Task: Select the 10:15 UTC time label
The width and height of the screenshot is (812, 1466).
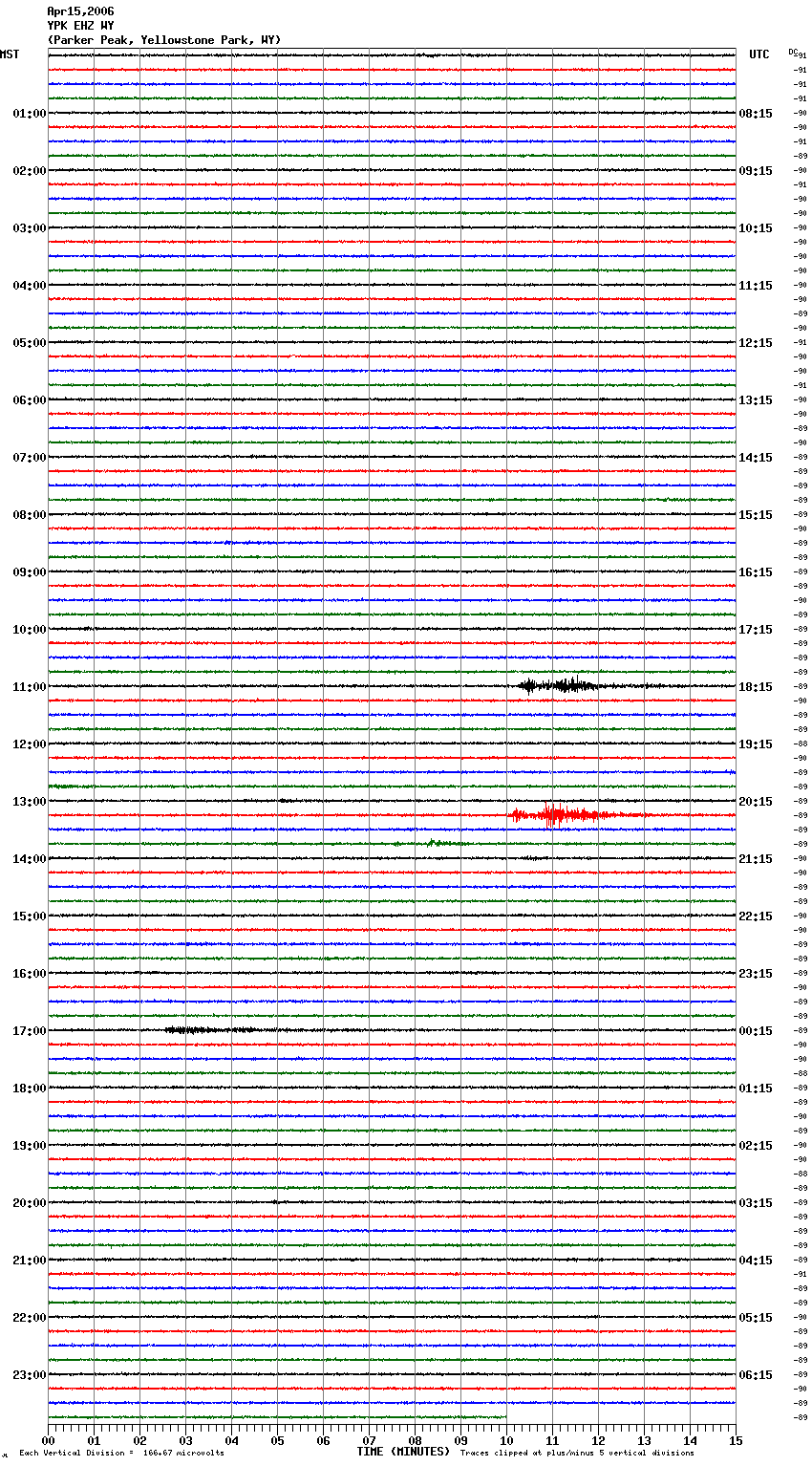Action: (x=756, y=228)
